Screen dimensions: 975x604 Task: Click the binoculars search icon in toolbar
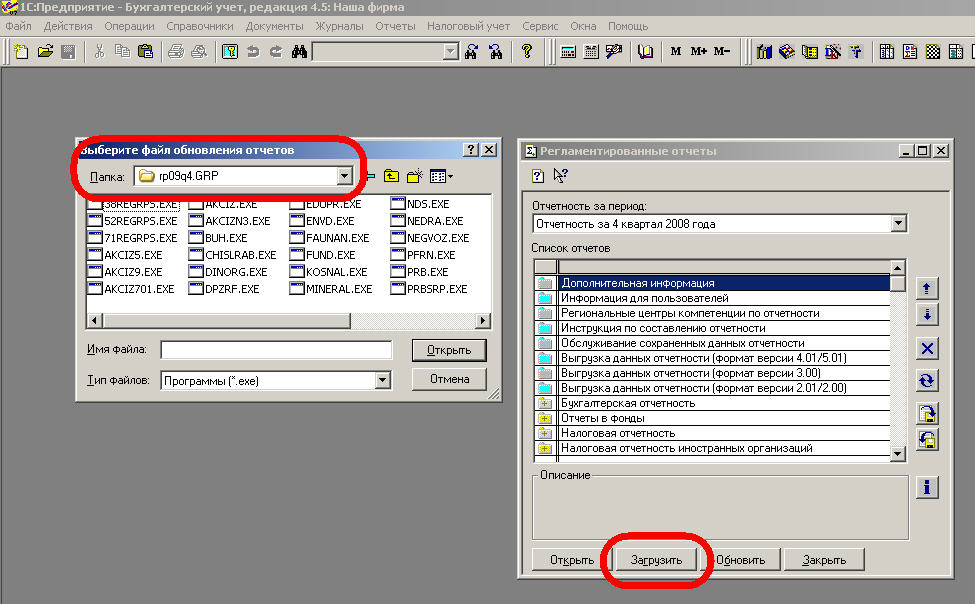[298, 52]
